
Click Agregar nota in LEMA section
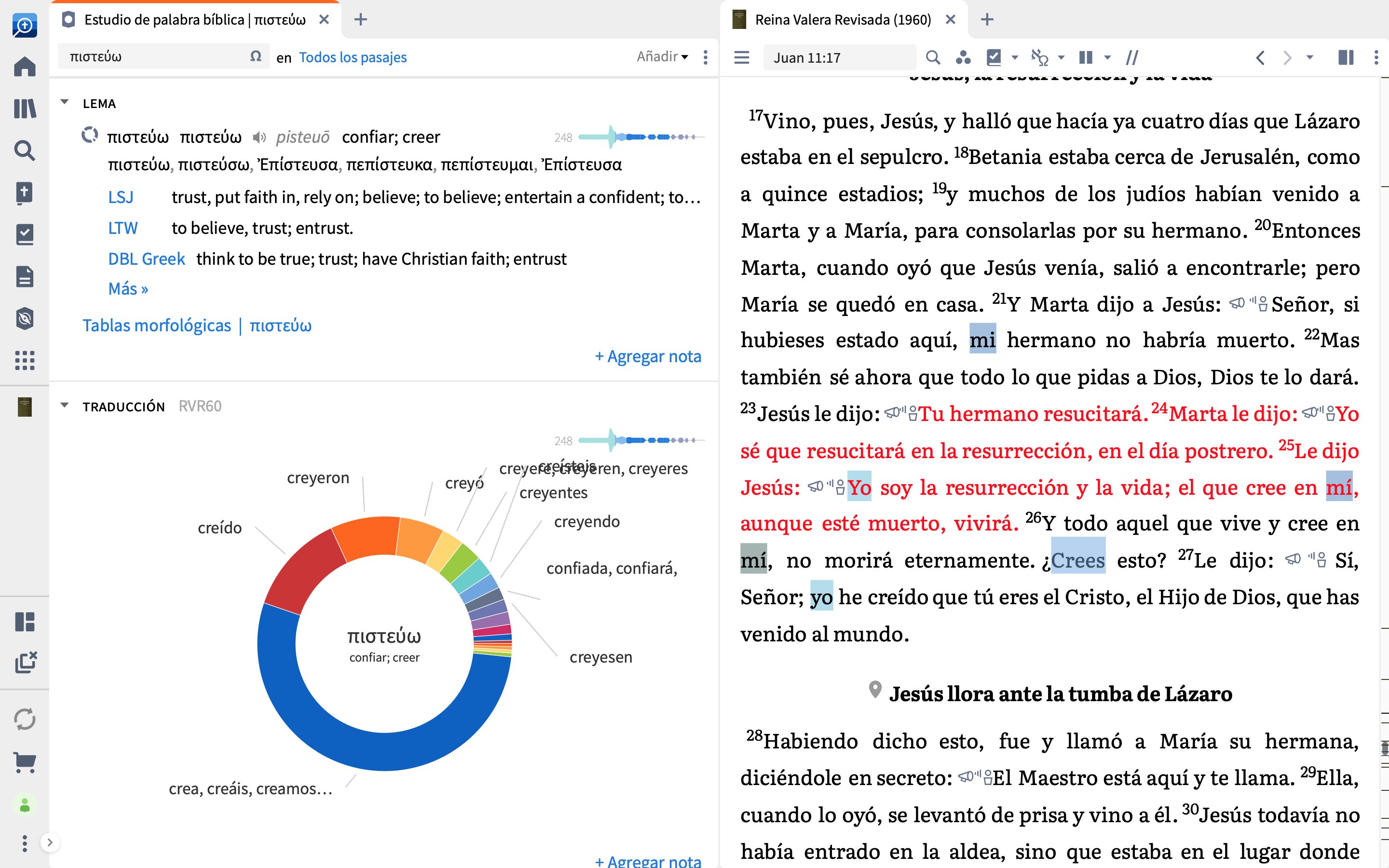pos(648,356)
